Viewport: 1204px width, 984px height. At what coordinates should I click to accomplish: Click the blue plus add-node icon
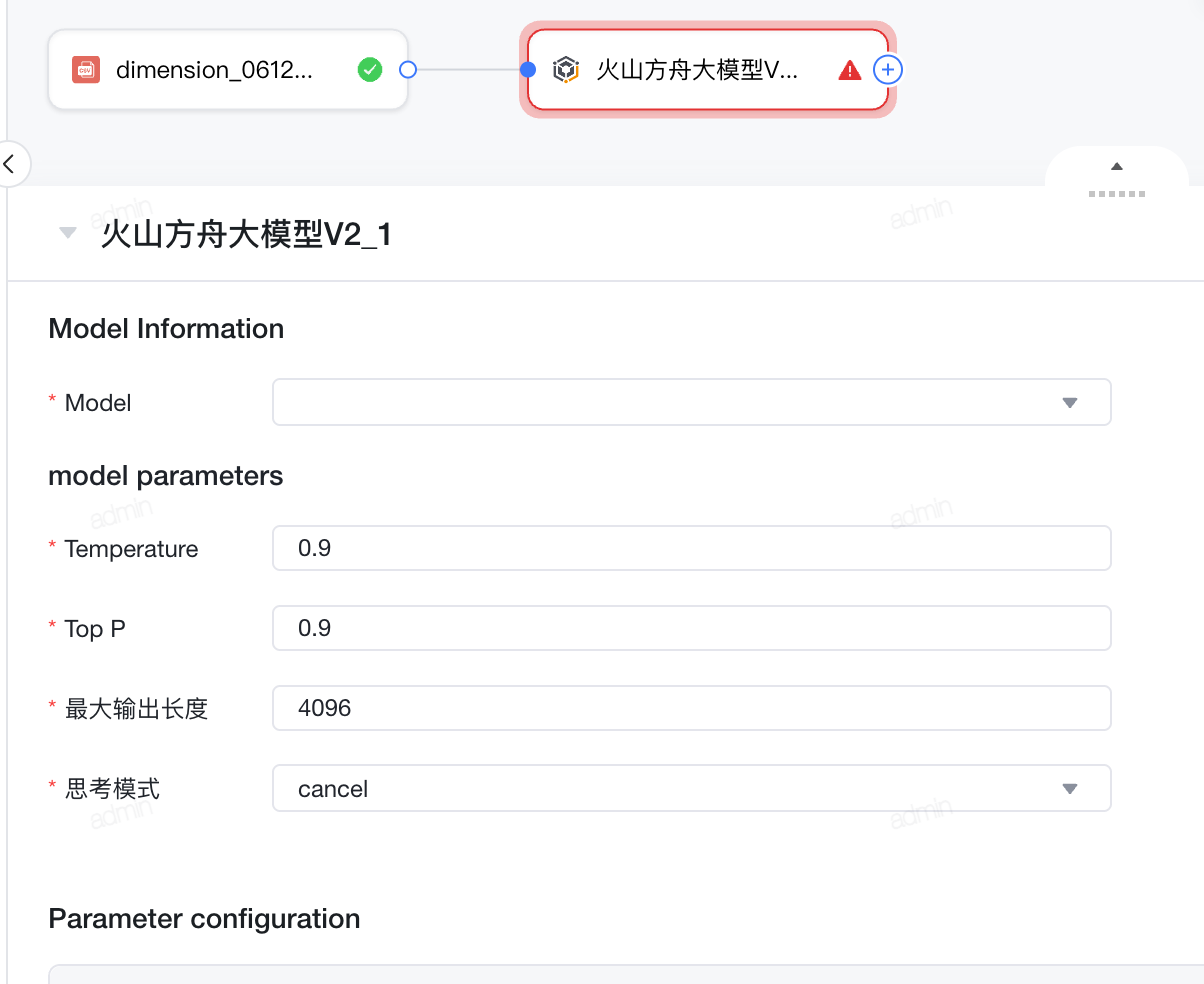coord(888,69)
